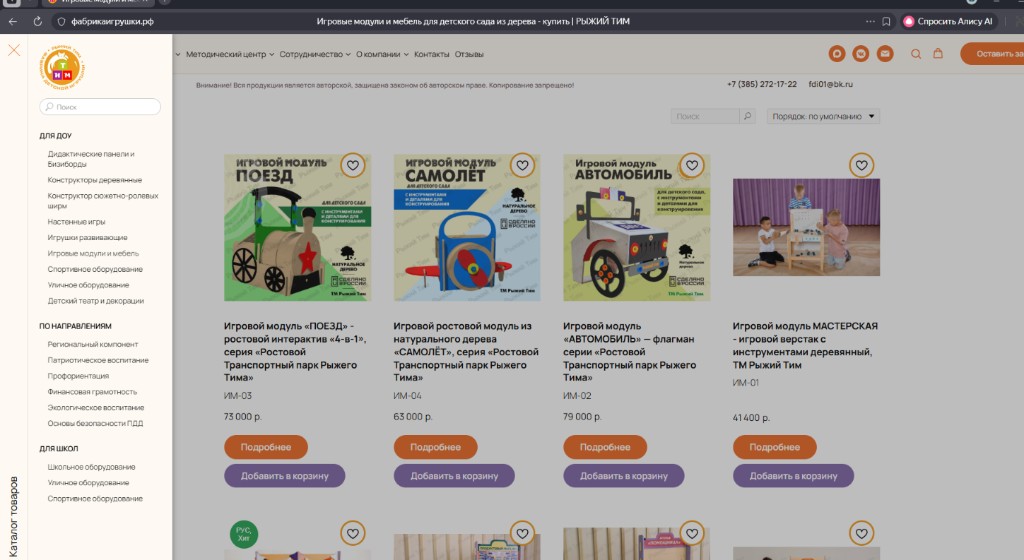Focus the product list Поиск field

pos(705,116)
